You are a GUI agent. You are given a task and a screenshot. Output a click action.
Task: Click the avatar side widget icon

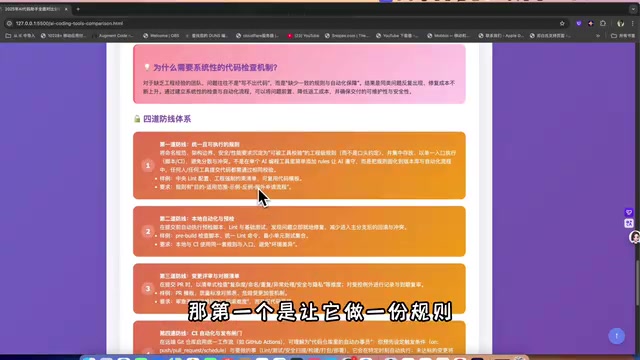pyautogui.click(x=635, y=237)
